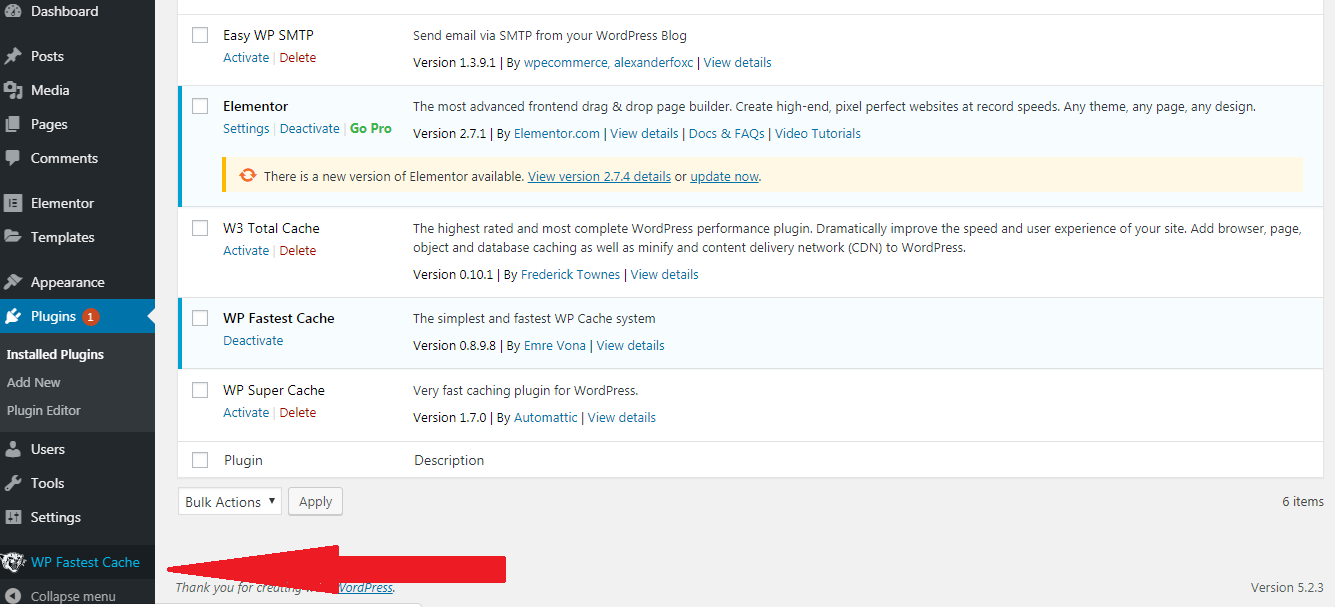Image resolution: width=1335 pixels, height=607 pixels.
Task: Open Templates via folder icon
Action: coord(13,237)
